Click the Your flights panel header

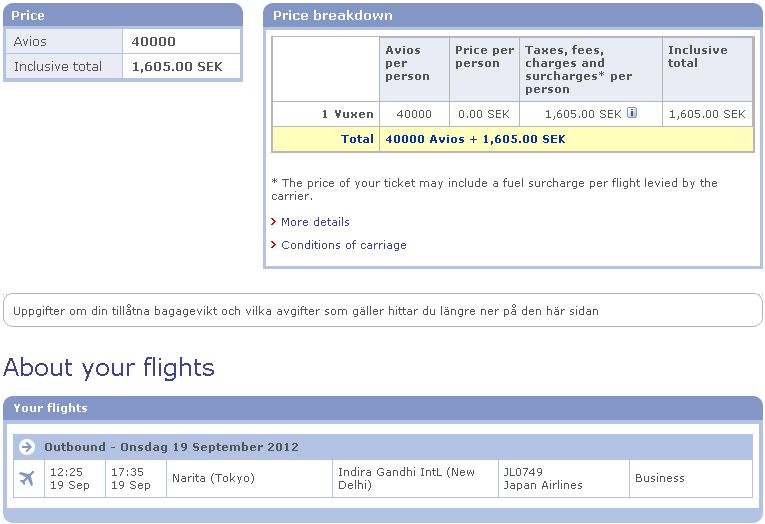click(x=382, y=408)
